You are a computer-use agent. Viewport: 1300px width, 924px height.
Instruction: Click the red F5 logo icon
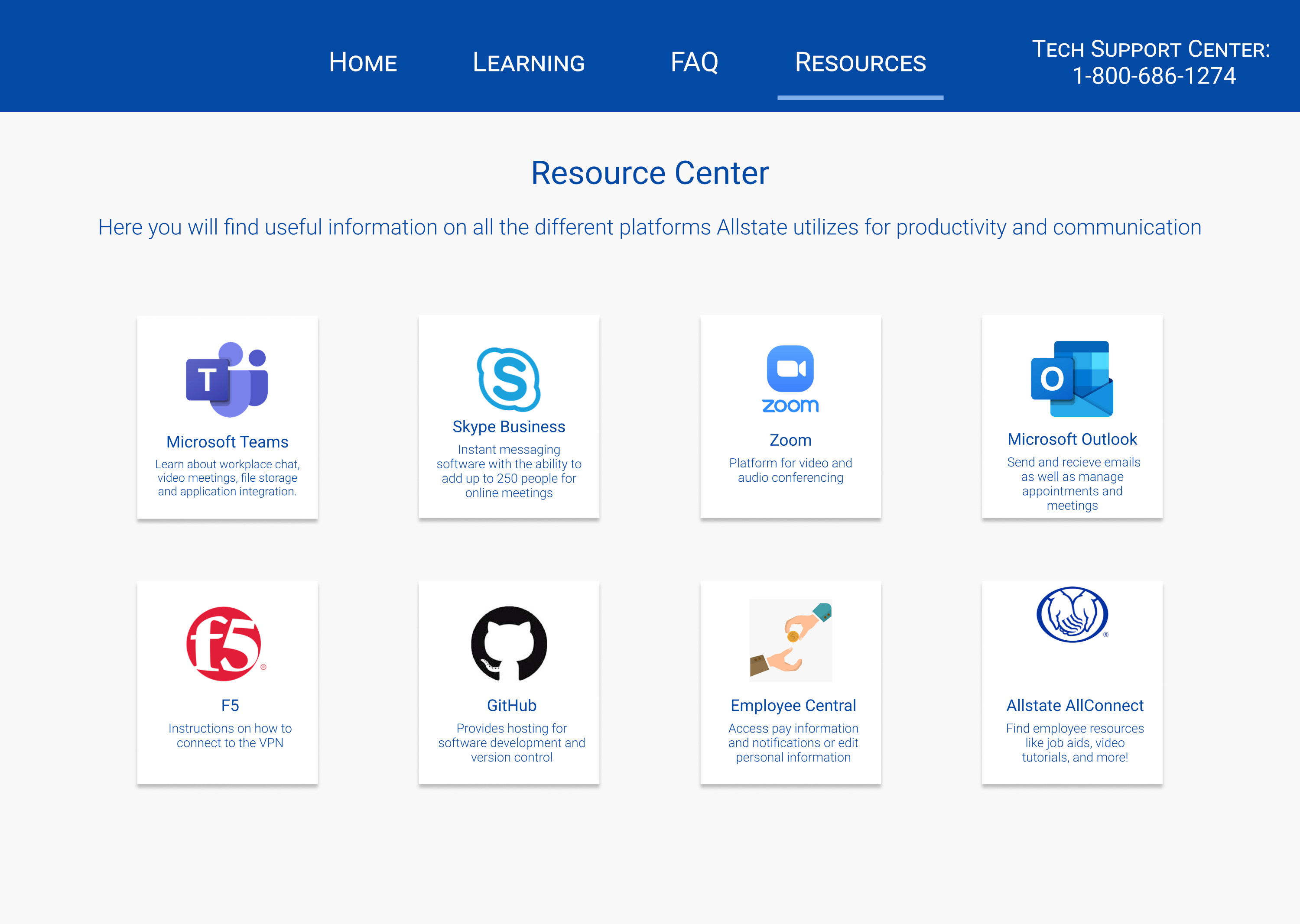coord(224,644)
